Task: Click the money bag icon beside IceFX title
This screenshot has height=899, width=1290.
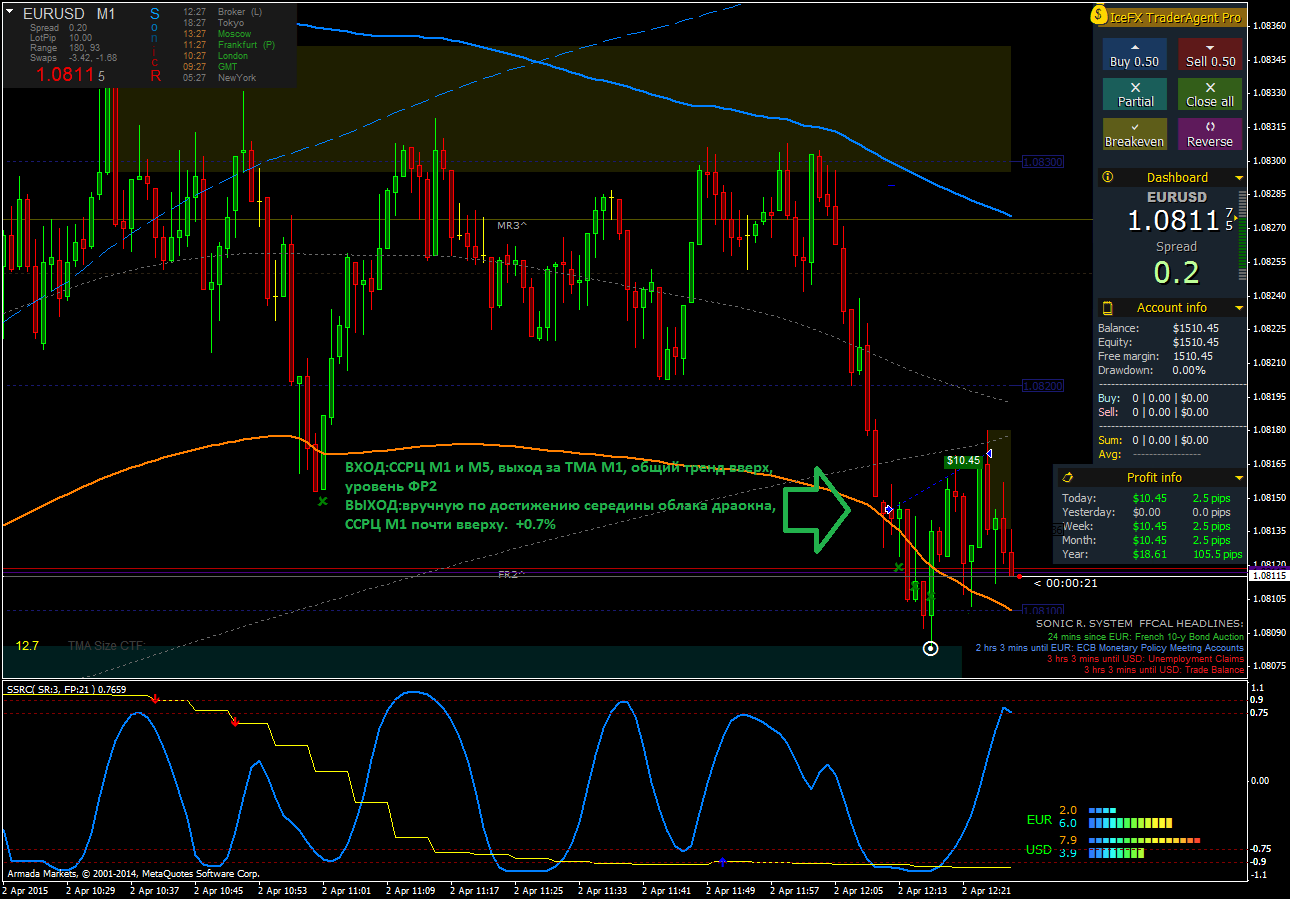Action: (1099, 16)
